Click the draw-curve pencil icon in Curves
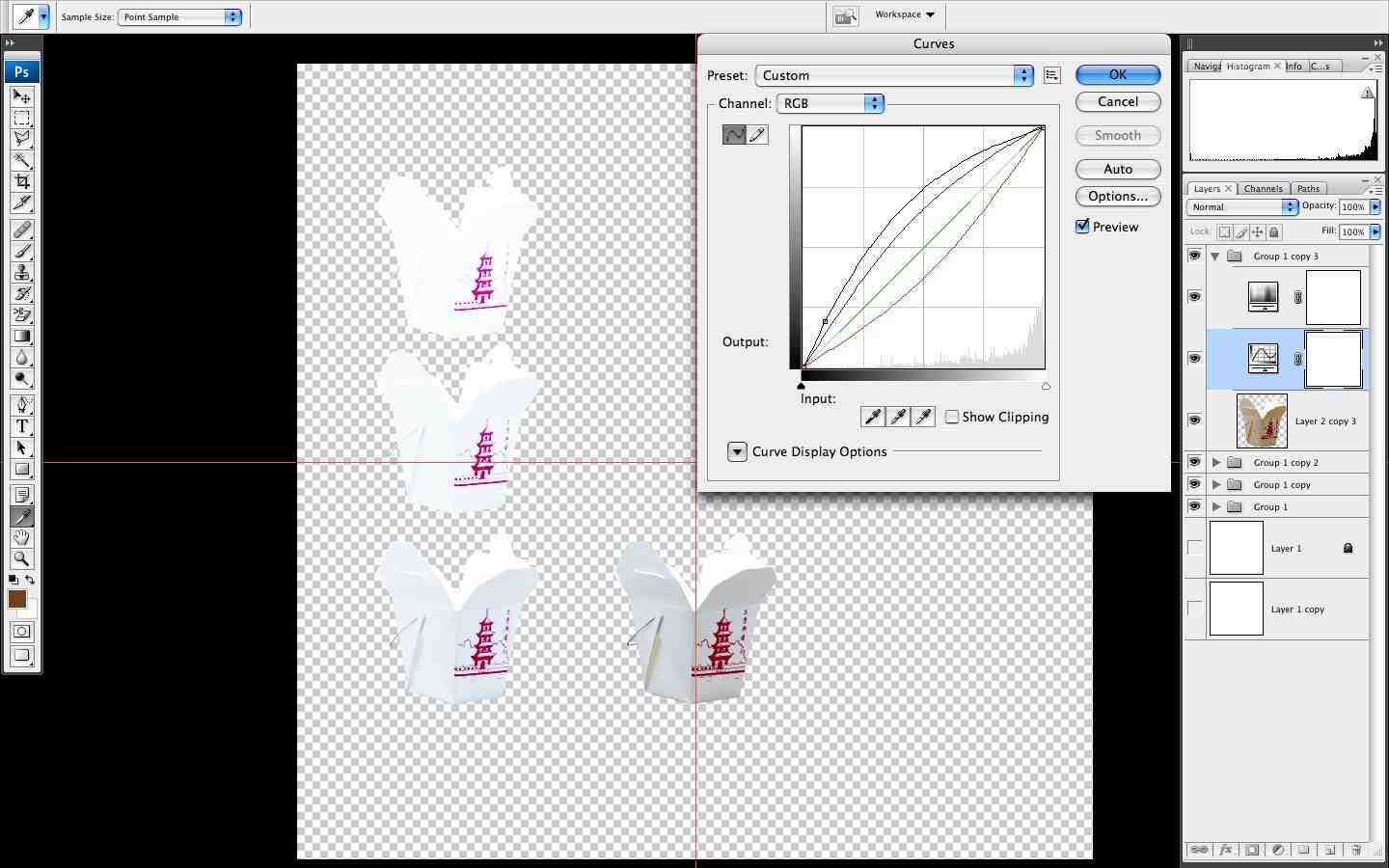Image resolution: width=1389 pixels, height=868 pixels. (758, 135)
